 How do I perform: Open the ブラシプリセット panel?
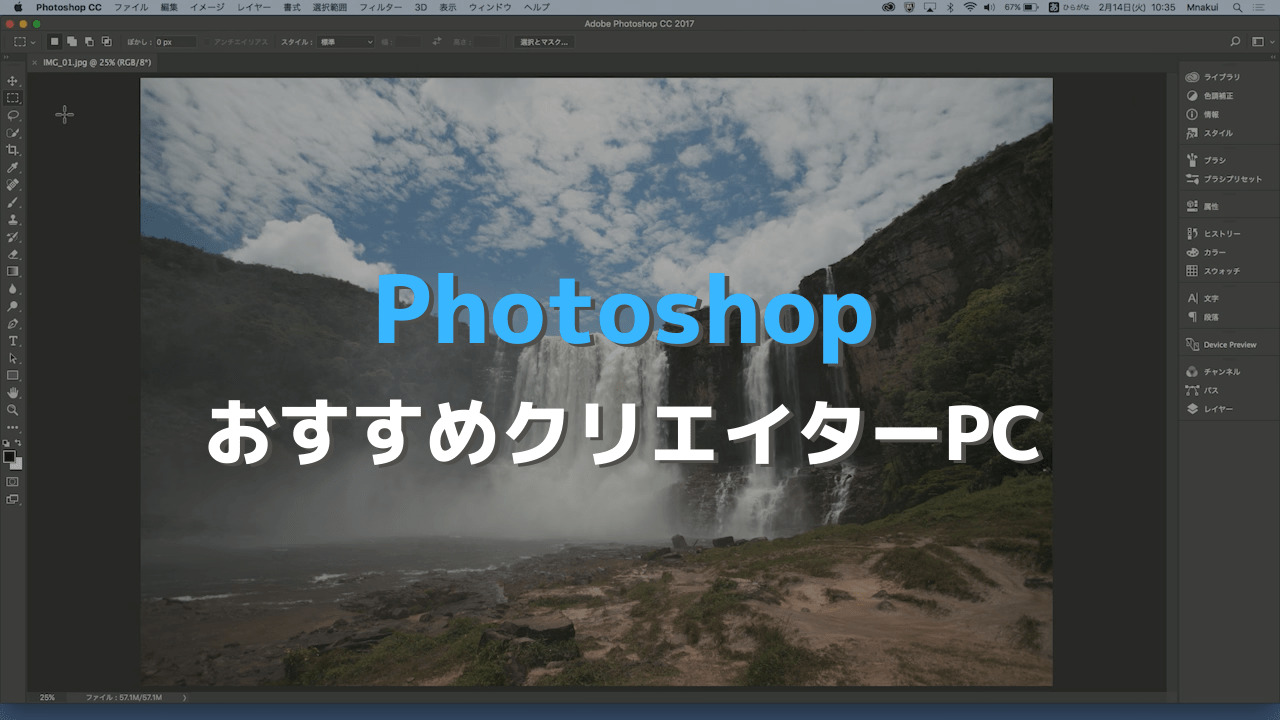1225,179
